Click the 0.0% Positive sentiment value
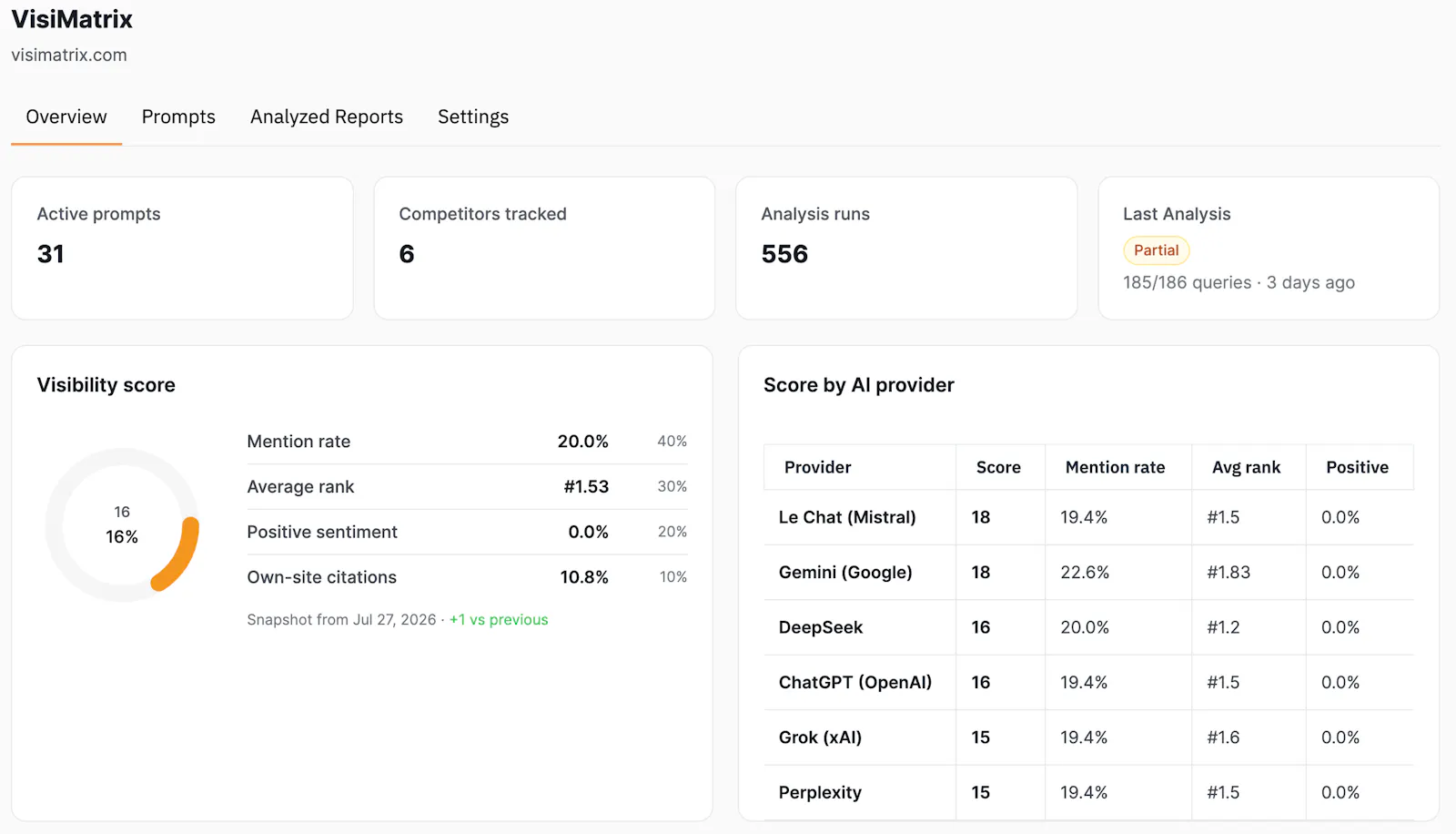The width and height of the screenshot is (1456, 834). pos(589,532)
